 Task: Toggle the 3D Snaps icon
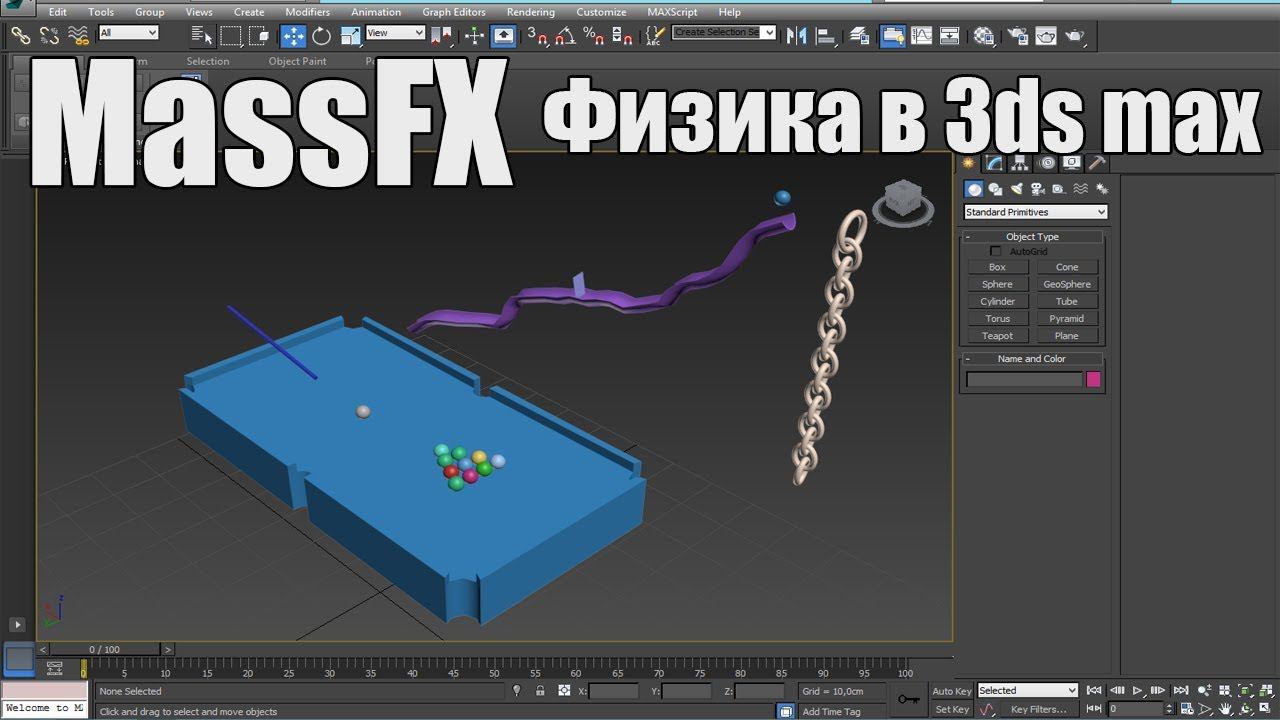click(537, 36)
